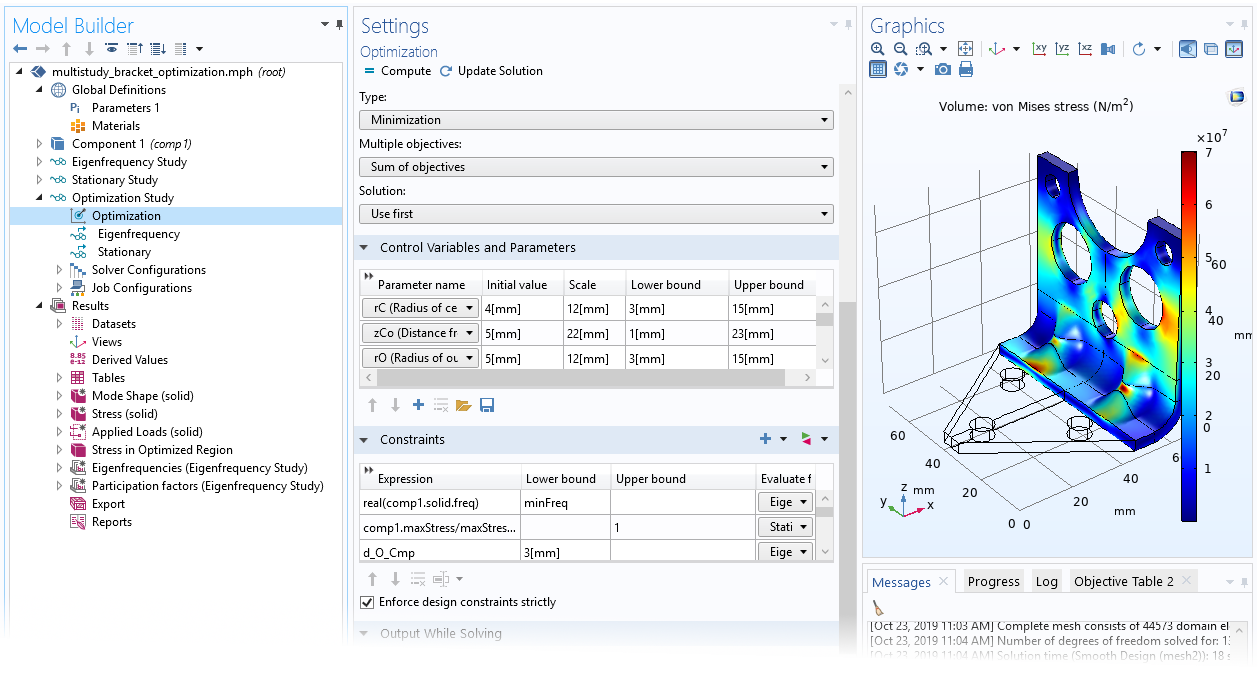Click the Zoom In icon in Graphics
1258x688 pixels.
pyautogui.click(x=877, y=49)
